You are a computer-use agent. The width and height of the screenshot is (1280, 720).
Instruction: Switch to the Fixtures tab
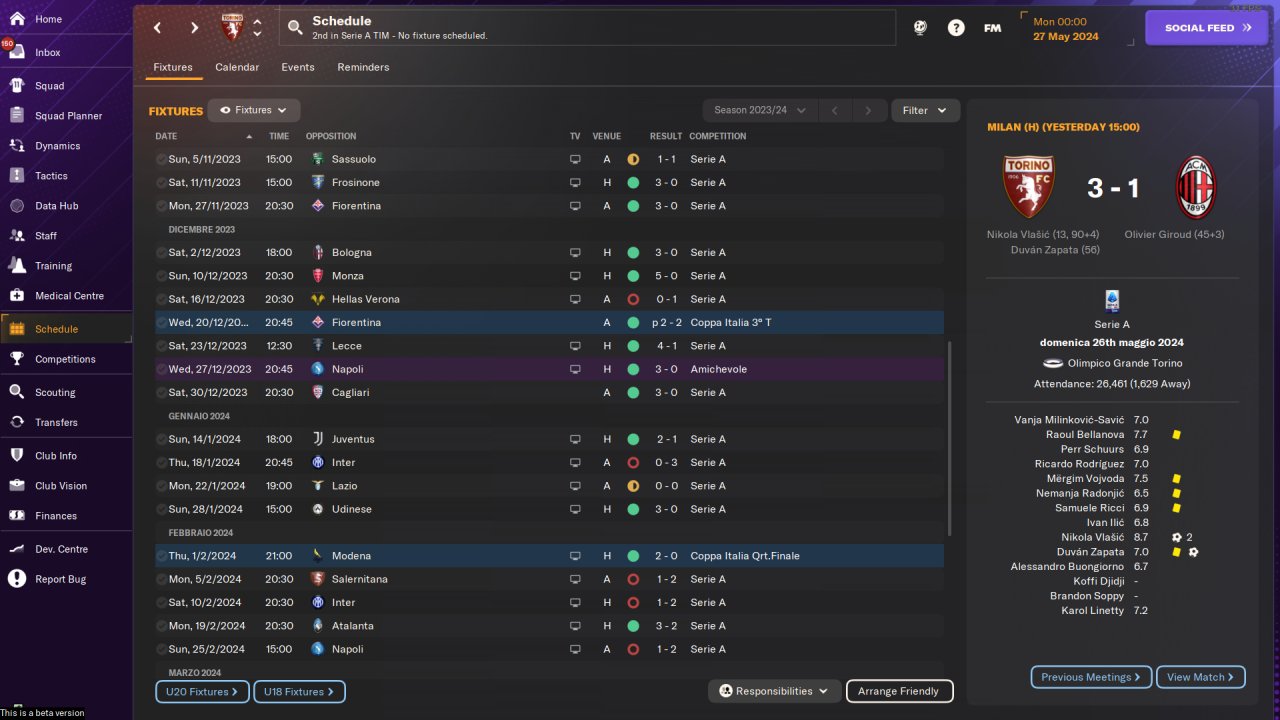coord(173,67)
